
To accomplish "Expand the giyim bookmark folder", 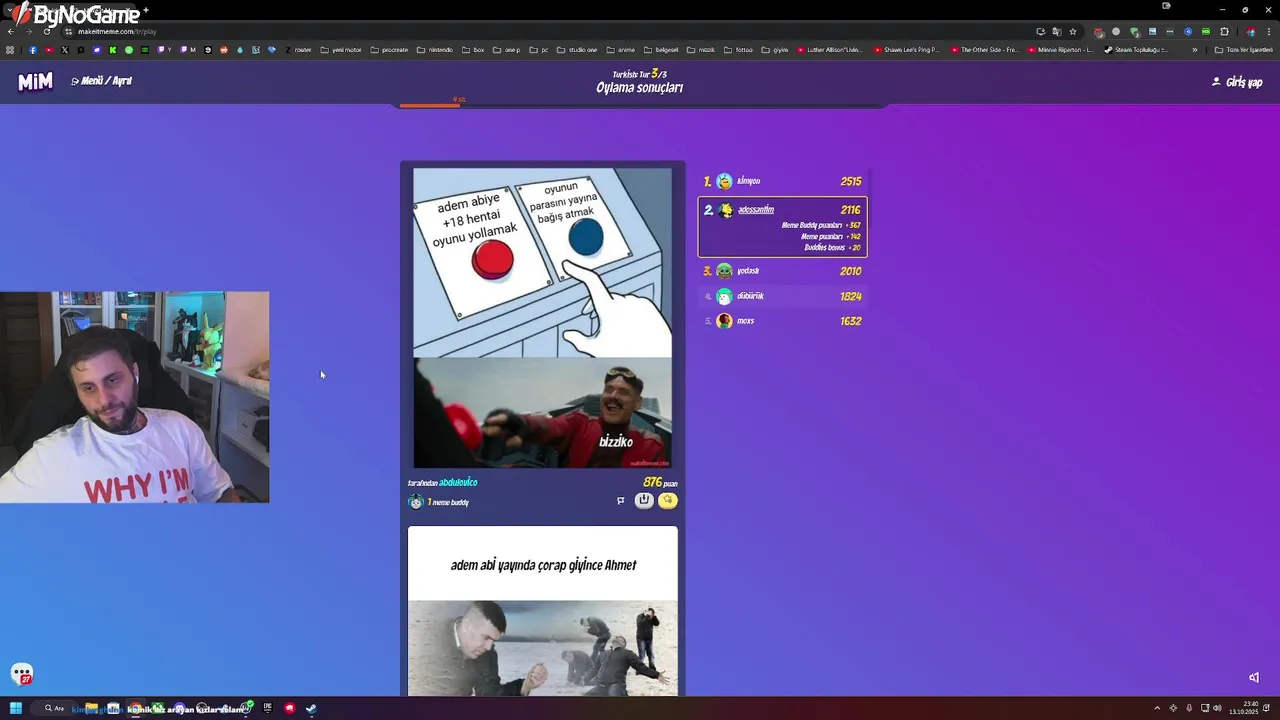I will 775,49.
